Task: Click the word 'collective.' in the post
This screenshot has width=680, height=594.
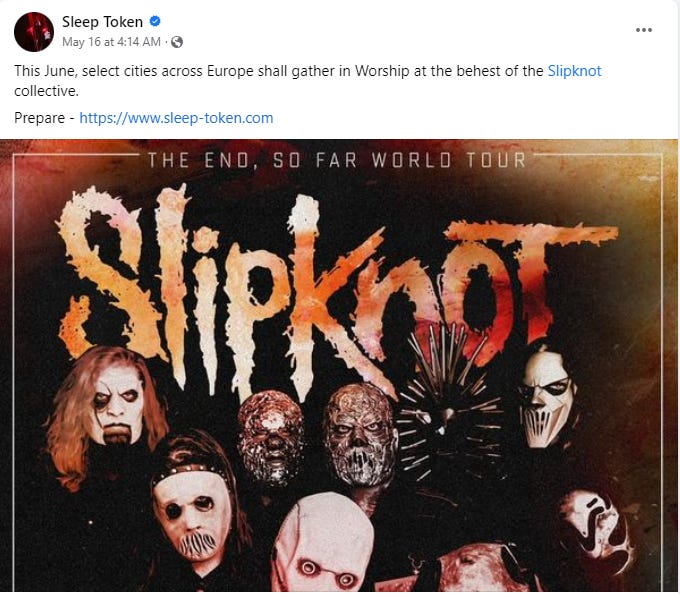Action: tap(46, 91)
